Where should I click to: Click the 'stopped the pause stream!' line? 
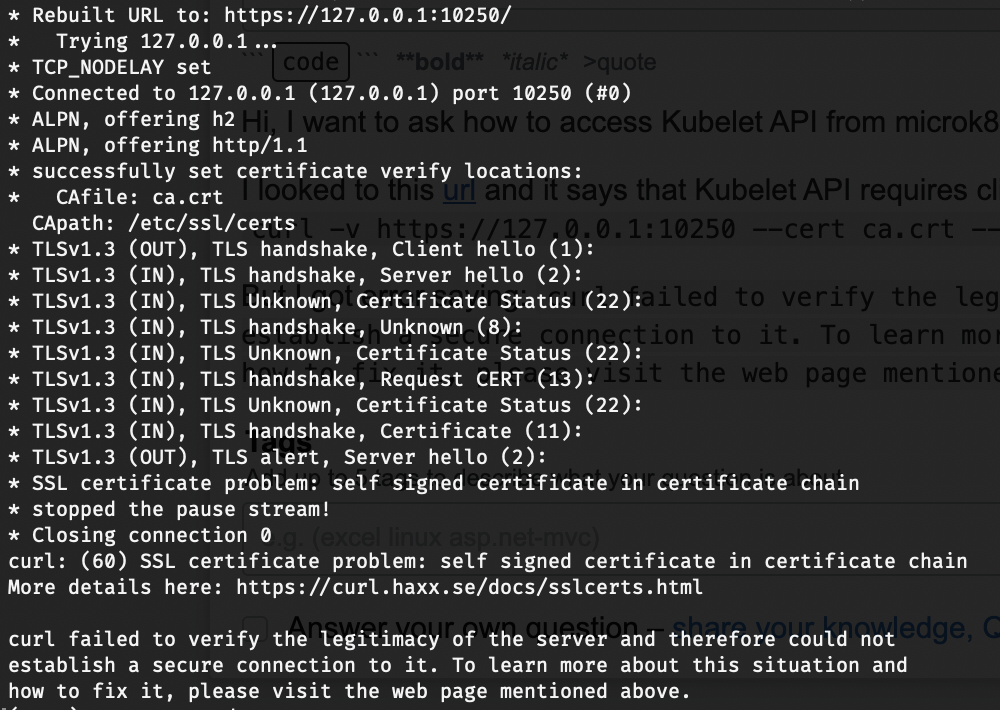(x=169, y=509)
